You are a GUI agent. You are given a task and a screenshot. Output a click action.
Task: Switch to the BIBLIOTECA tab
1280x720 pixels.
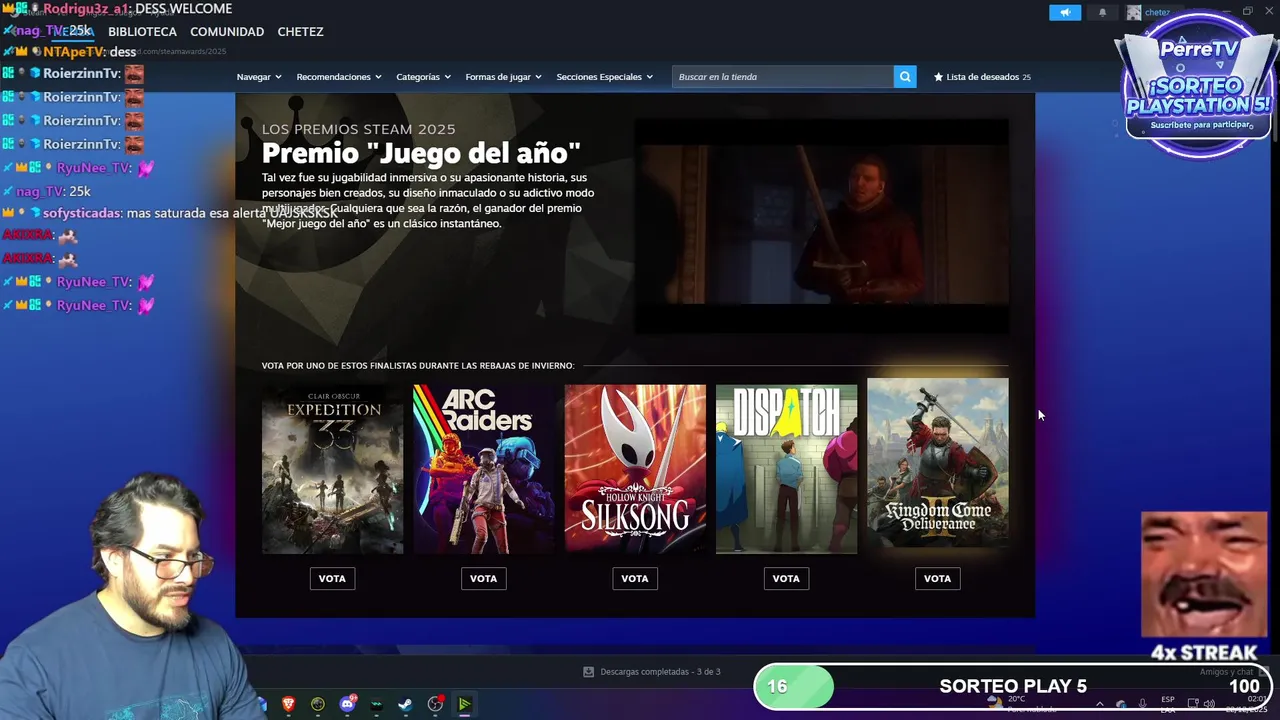tap(142, 32)
